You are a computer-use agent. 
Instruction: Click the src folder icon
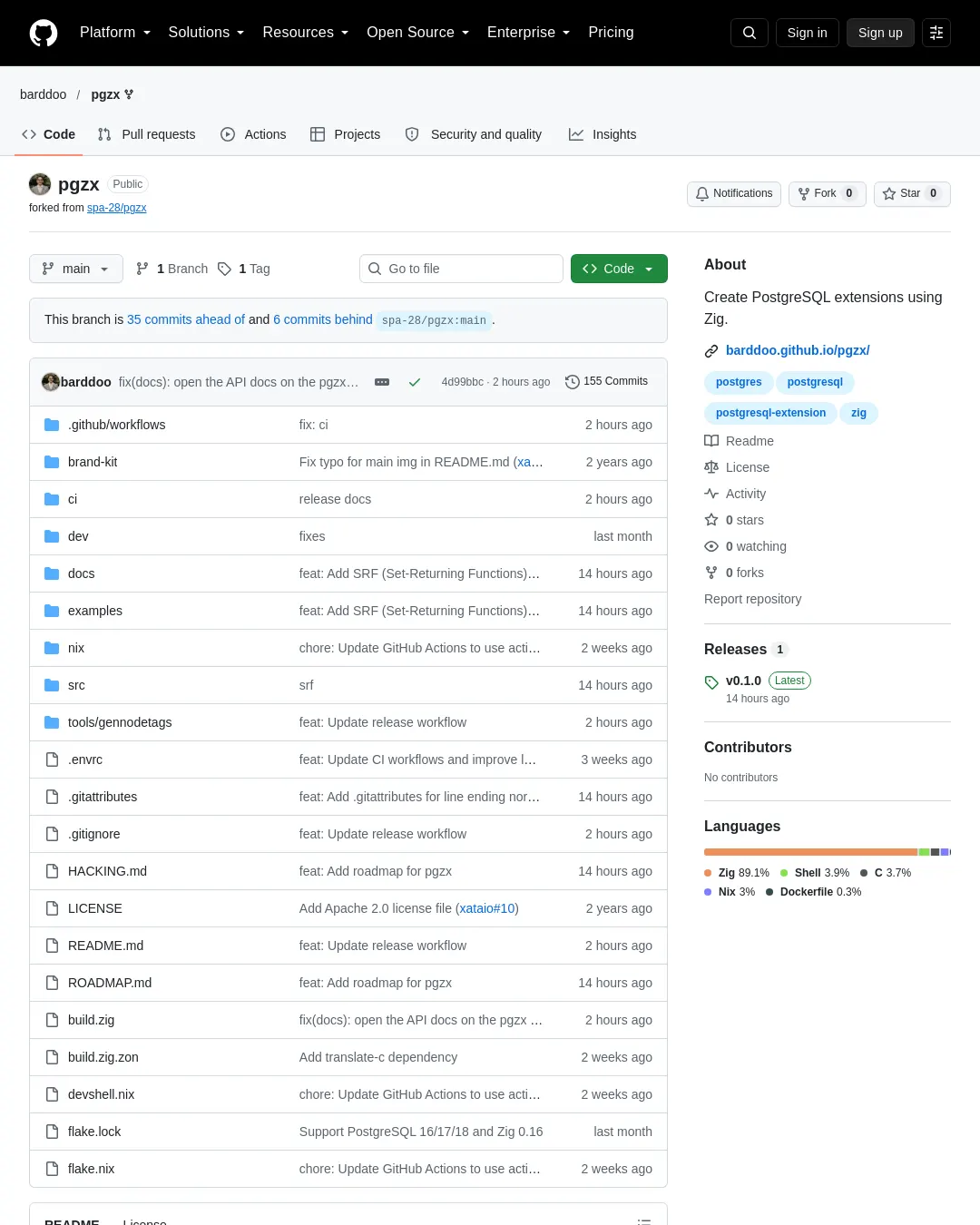click(52, 685)
